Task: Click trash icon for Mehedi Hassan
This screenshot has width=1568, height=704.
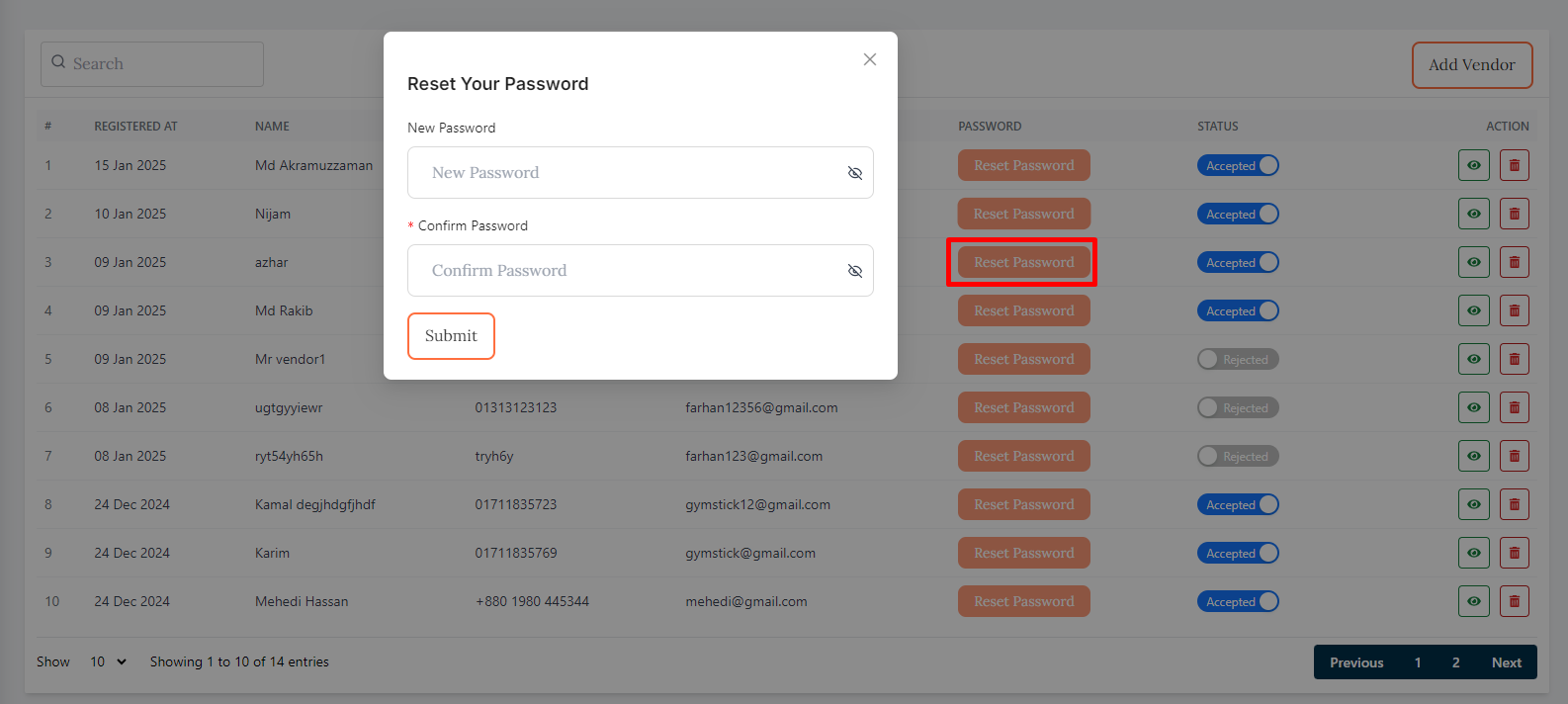Action: (x=1514, y=601)
